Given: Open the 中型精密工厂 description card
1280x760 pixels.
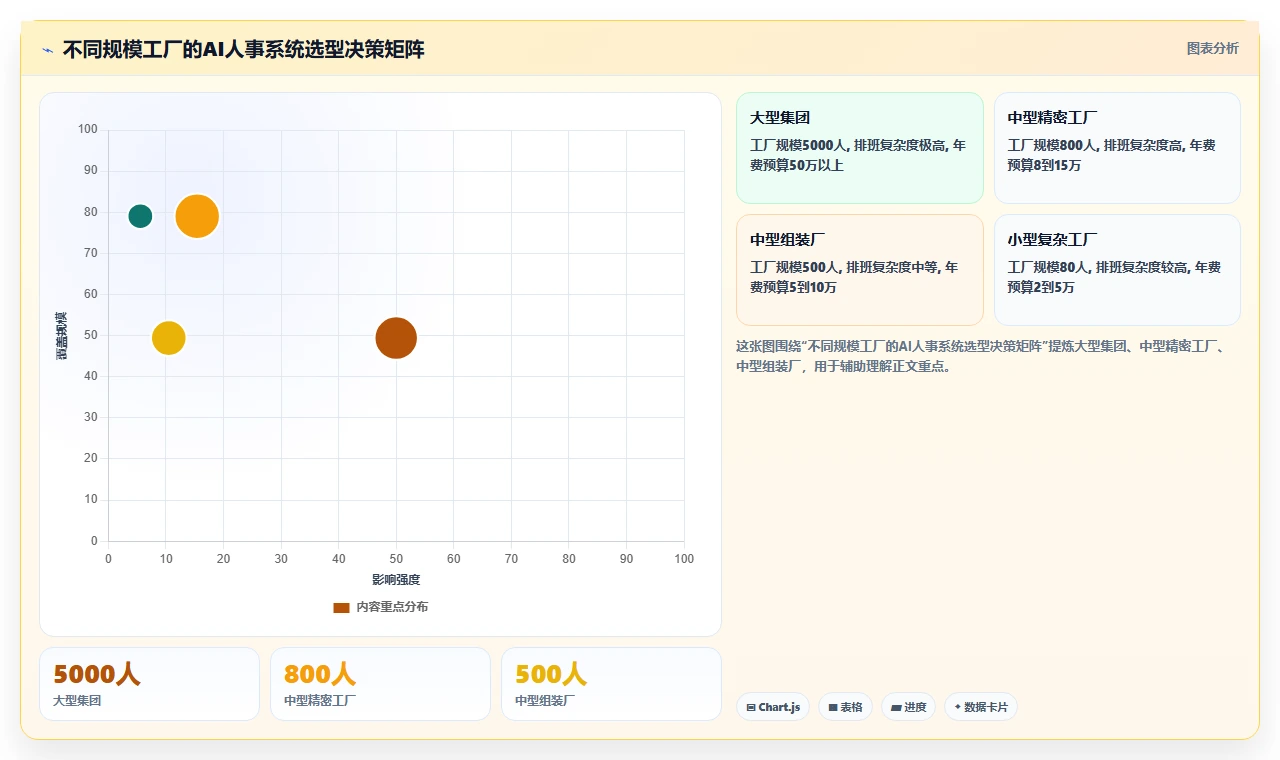Looking at the screenshot, I should pyautogui.click(x=1117, y=148).
